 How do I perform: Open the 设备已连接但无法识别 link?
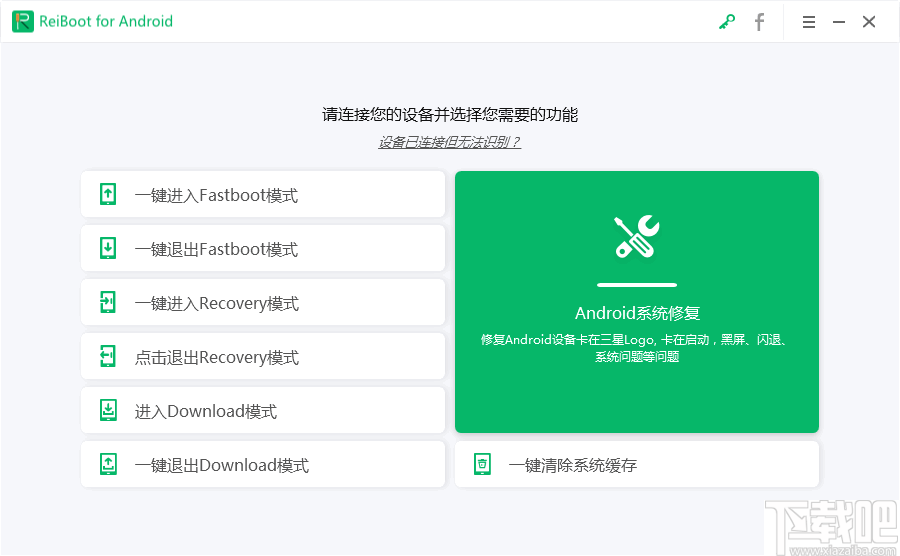[x=449, y=142]
